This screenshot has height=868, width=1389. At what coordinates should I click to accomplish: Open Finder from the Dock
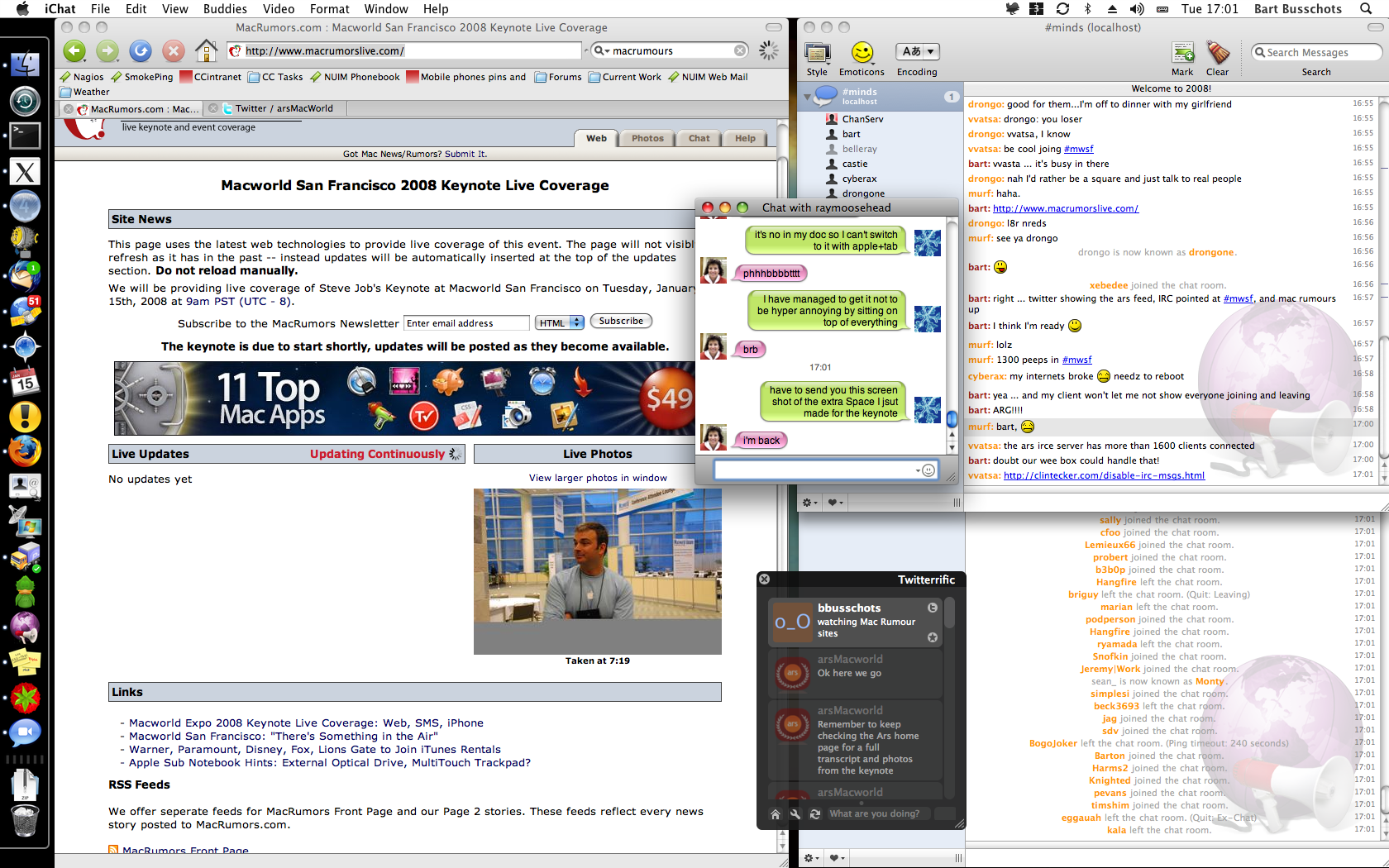25,64
